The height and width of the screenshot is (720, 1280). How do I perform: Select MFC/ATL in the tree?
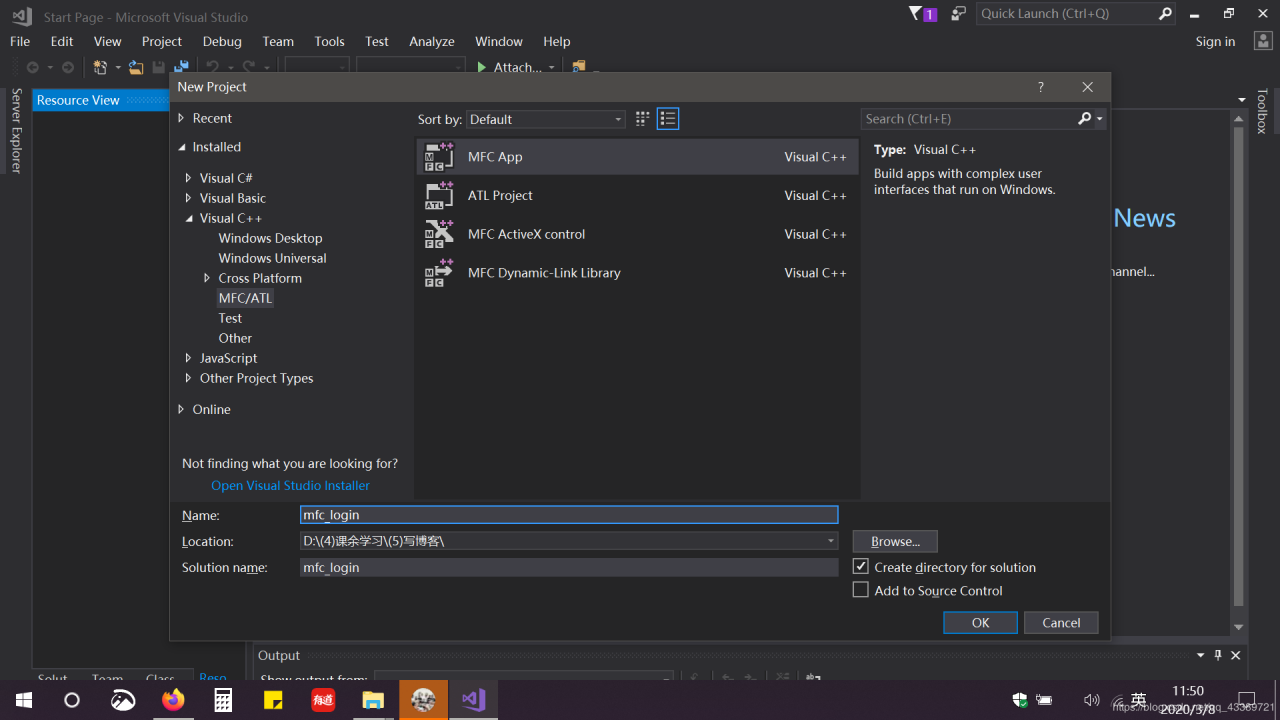tap(245, 298)
